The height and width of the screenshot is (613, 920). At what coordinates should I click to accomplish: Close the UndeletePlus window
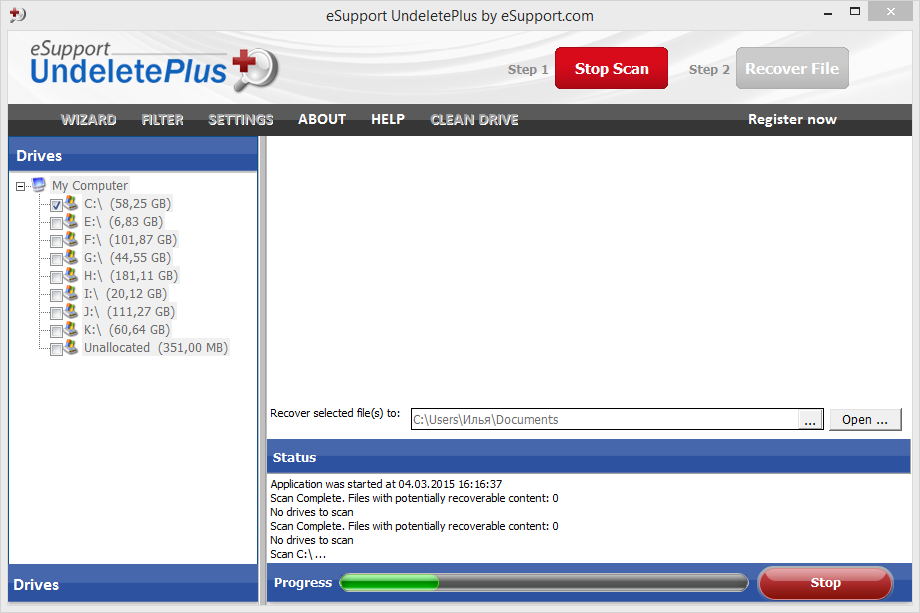point(891,12)
